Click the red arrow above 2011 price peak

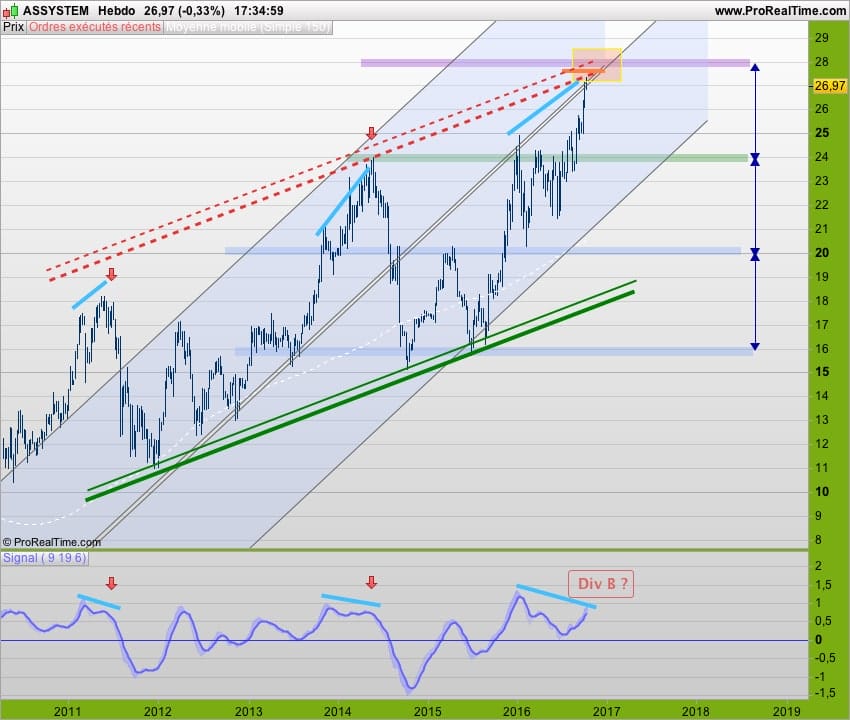click(x=111, y=274)
